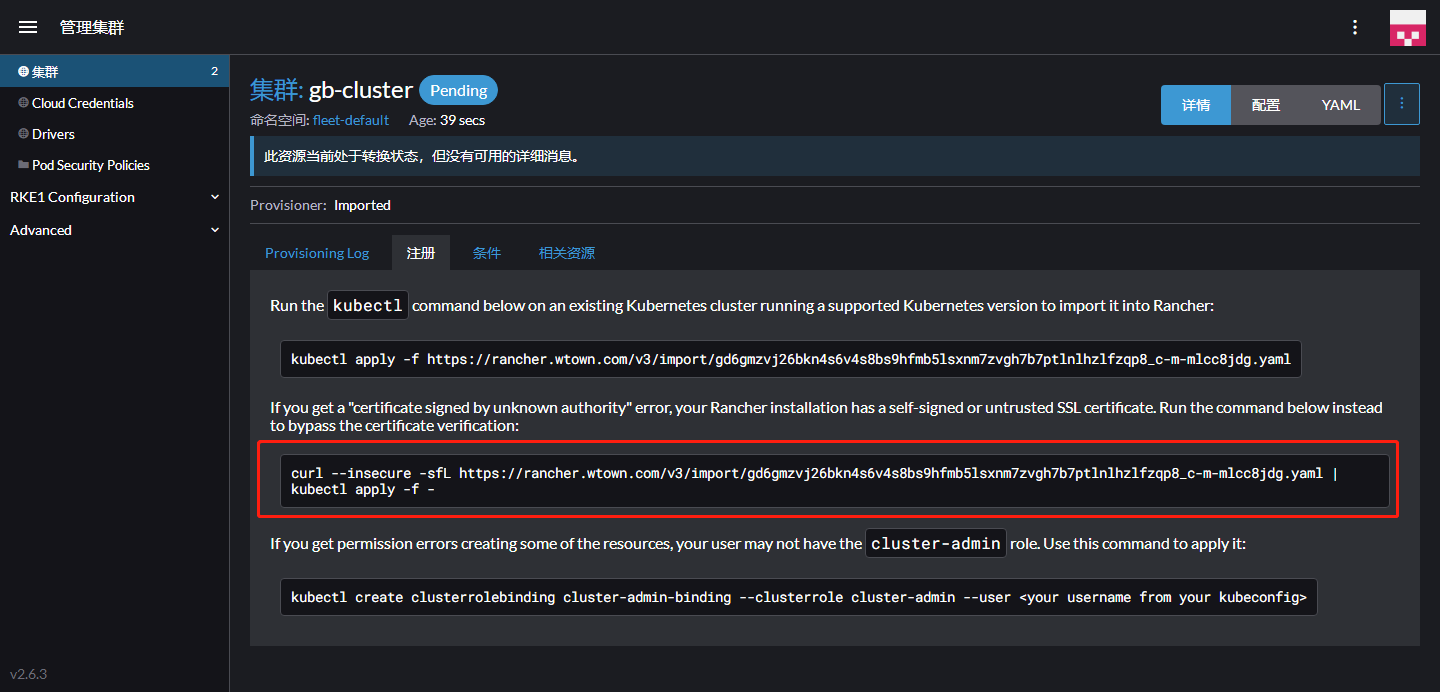Click the 详情 view button
1440x692 pixels.
point(1196,105)
